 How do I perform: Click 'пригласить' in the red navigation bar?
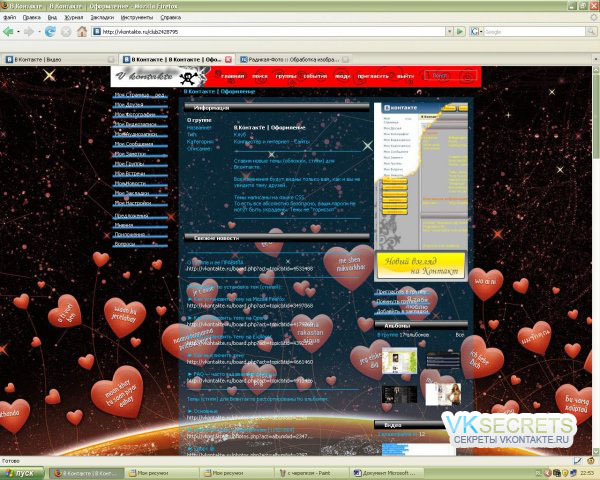(373, 76)
